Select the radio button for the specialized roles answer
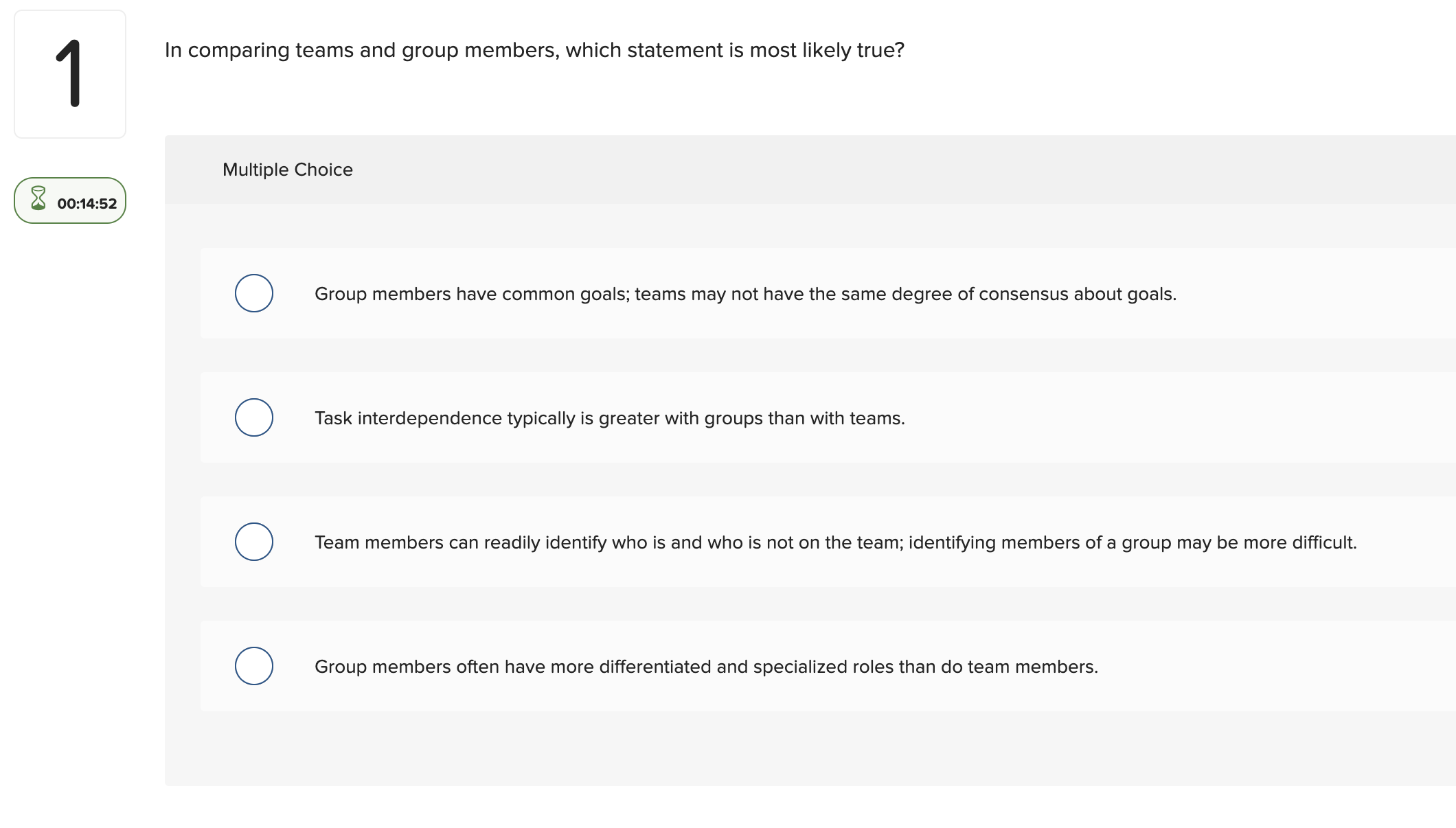 pos(253,665)
